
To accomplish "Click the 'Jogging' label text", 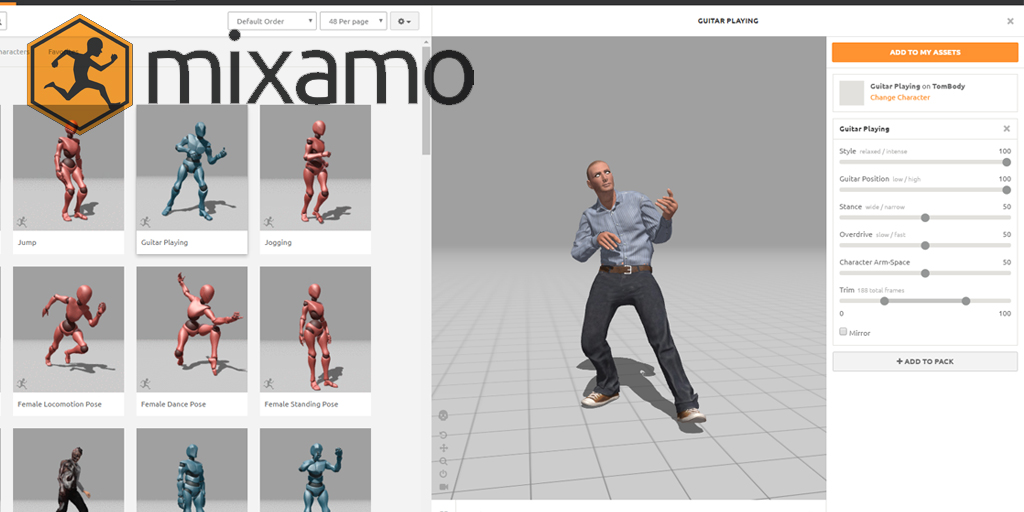I will pyautogui.click(x=278, y=242).
